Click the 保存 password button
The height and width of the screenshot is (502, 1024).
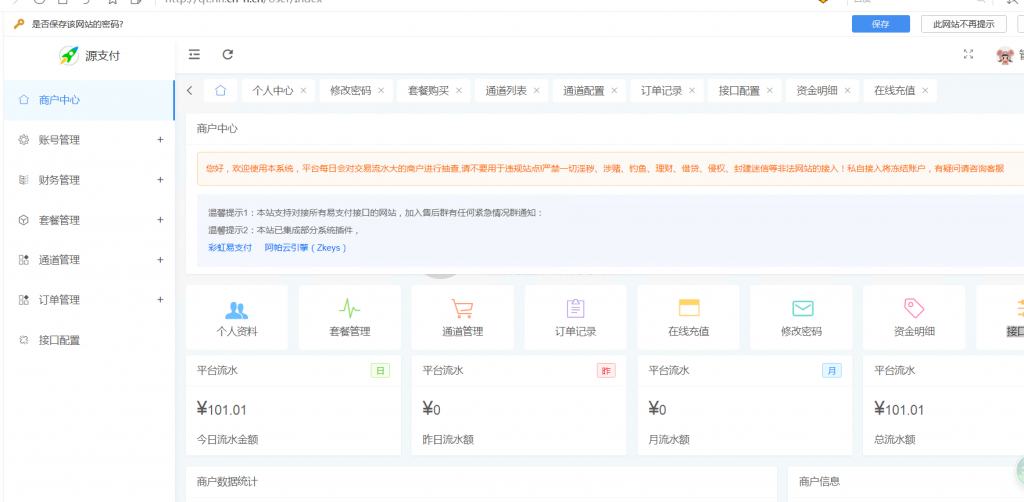pos(880,24)
